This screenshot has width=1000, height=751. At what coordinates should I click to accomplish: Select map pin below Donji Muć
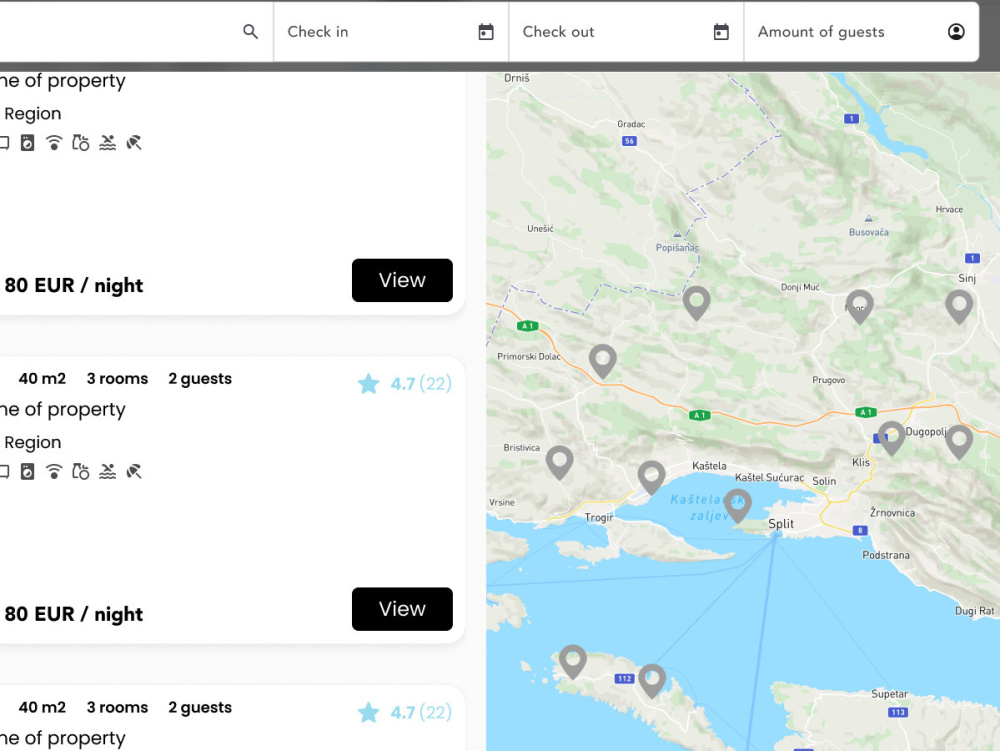tap(860, 306)
